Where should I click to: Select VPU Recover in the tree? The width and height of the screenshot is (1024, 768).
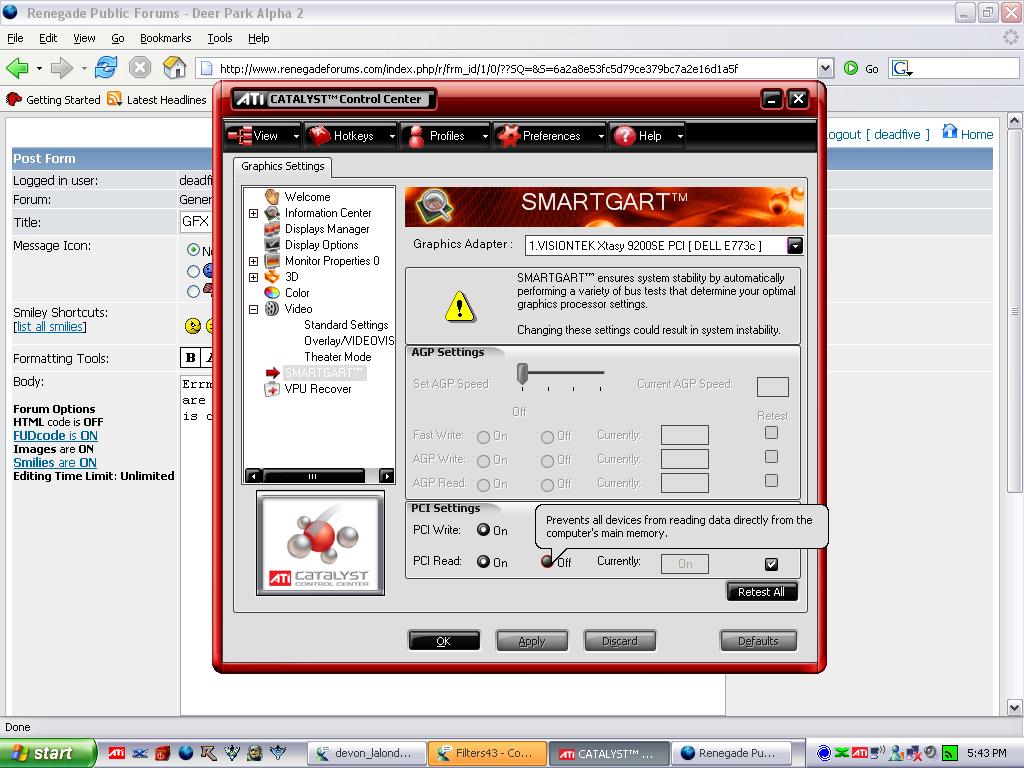coord(317,389)
